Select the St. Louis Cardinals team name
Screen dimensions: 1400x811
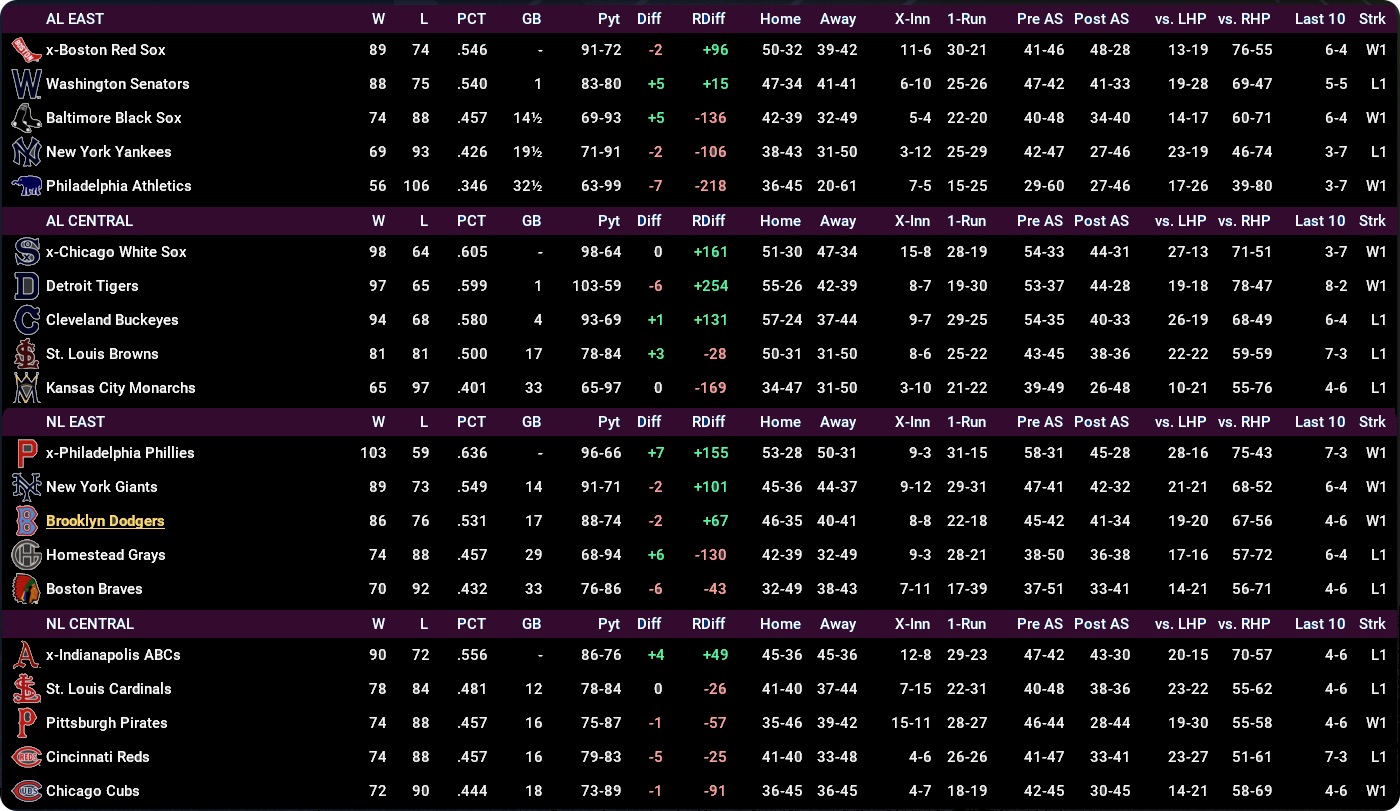tap(108, 689)
